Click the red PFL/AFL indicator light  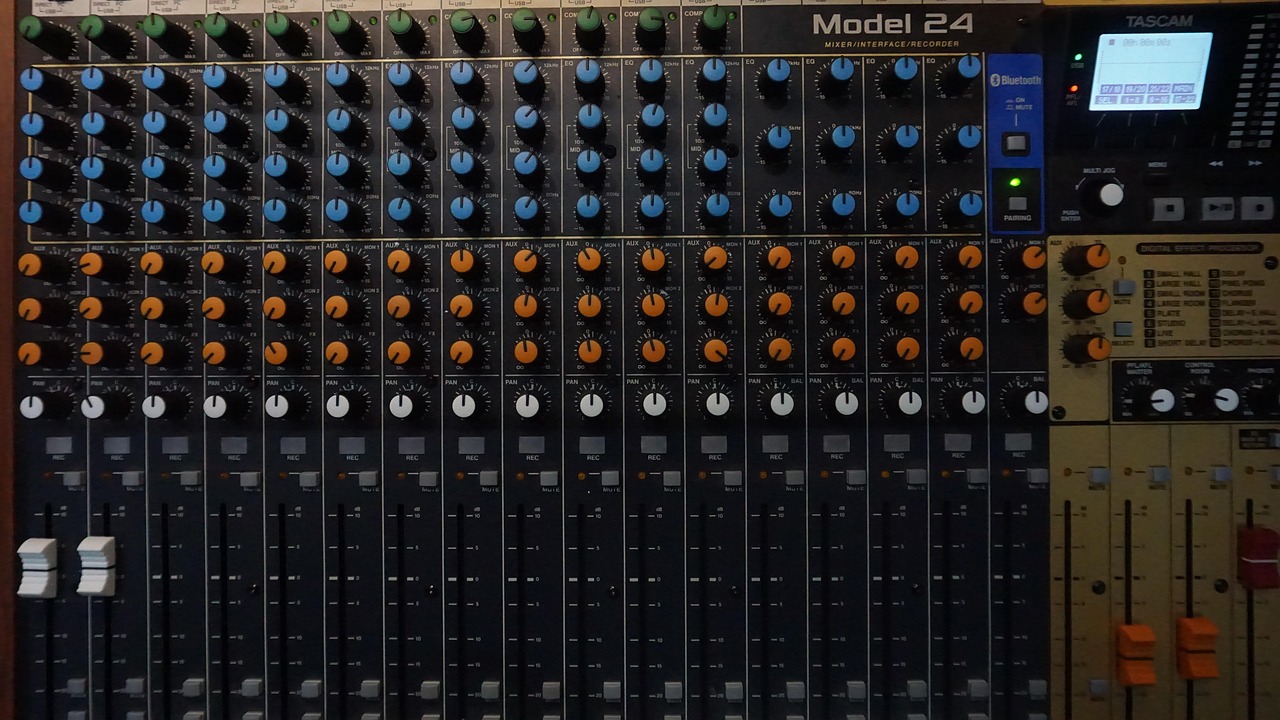click(x=1073, y=89)
